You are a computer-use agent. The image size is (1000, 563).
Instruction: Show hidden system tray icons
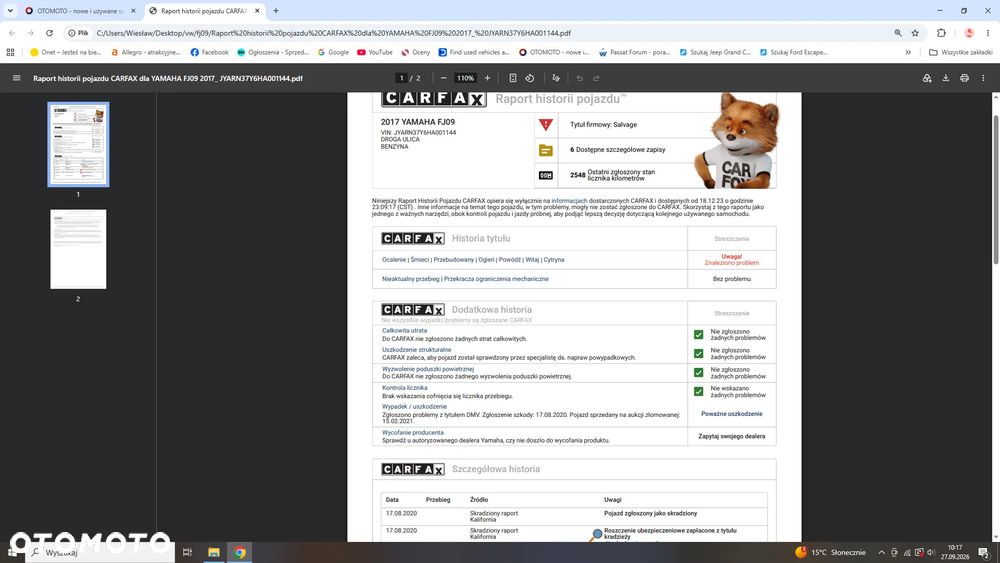click(x=881, y=552)
